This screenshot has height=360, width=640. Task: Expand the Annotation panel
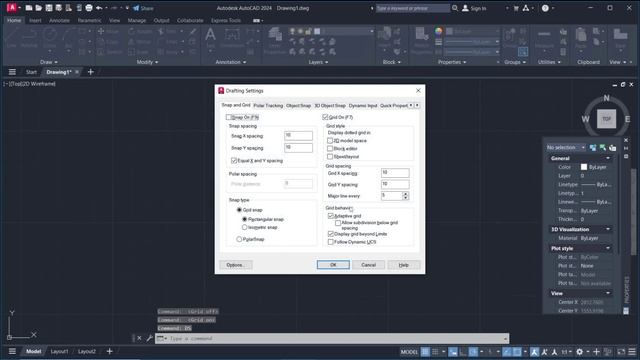[231, 62]
